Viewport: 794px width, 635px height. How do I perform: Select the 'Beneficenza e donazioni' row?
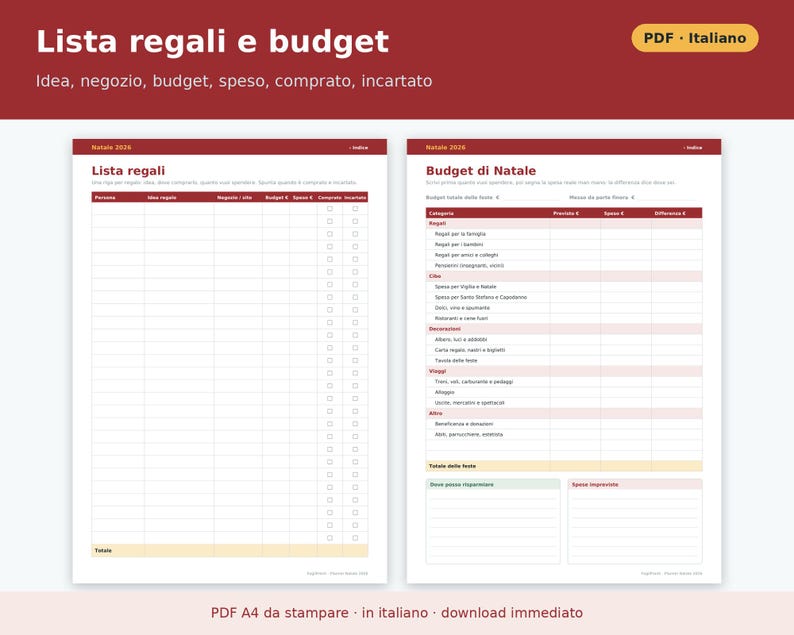(564, 424)
